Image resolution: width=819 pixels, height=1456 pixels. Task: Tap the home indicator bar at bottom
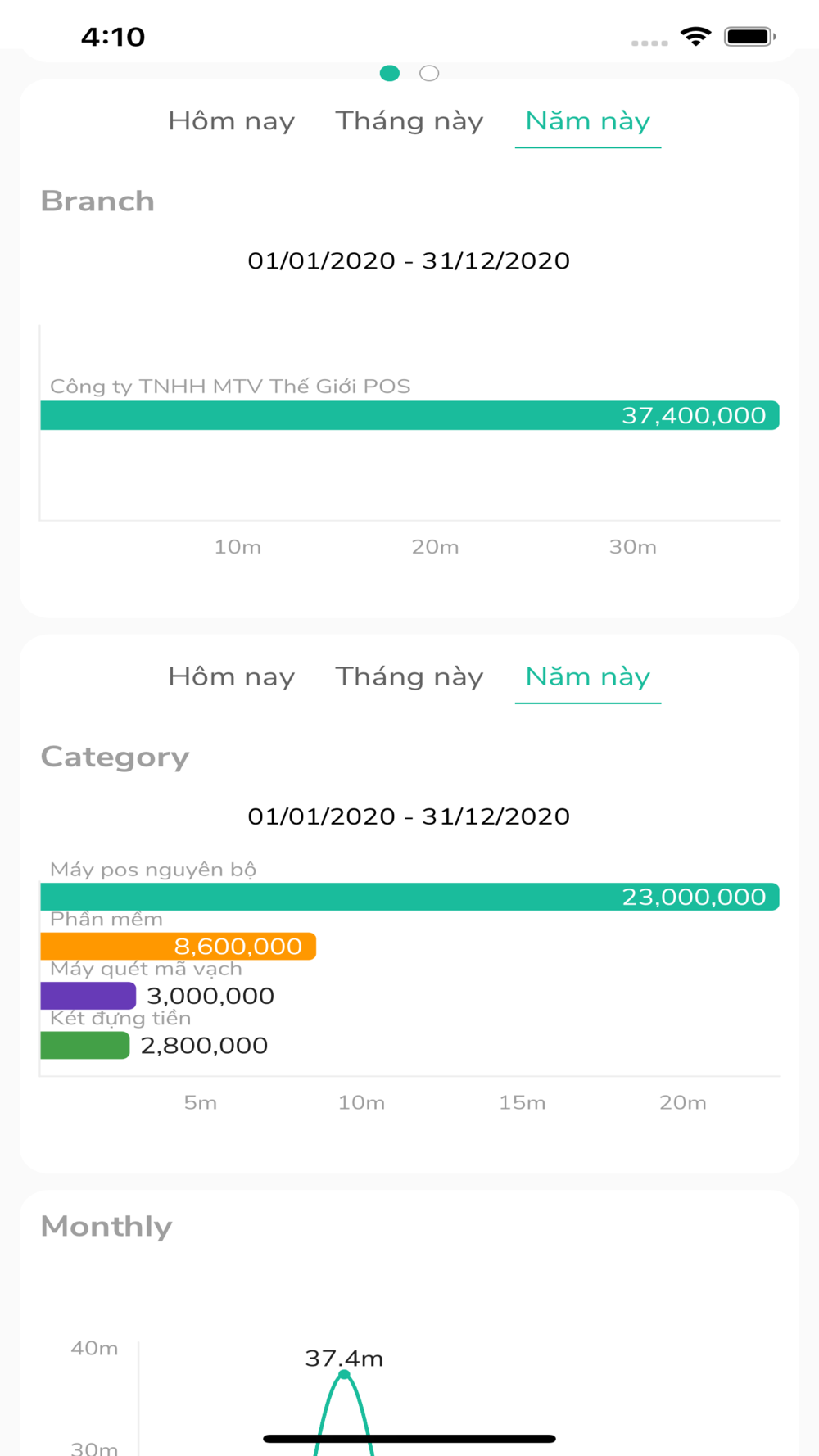coord(409,1438)
